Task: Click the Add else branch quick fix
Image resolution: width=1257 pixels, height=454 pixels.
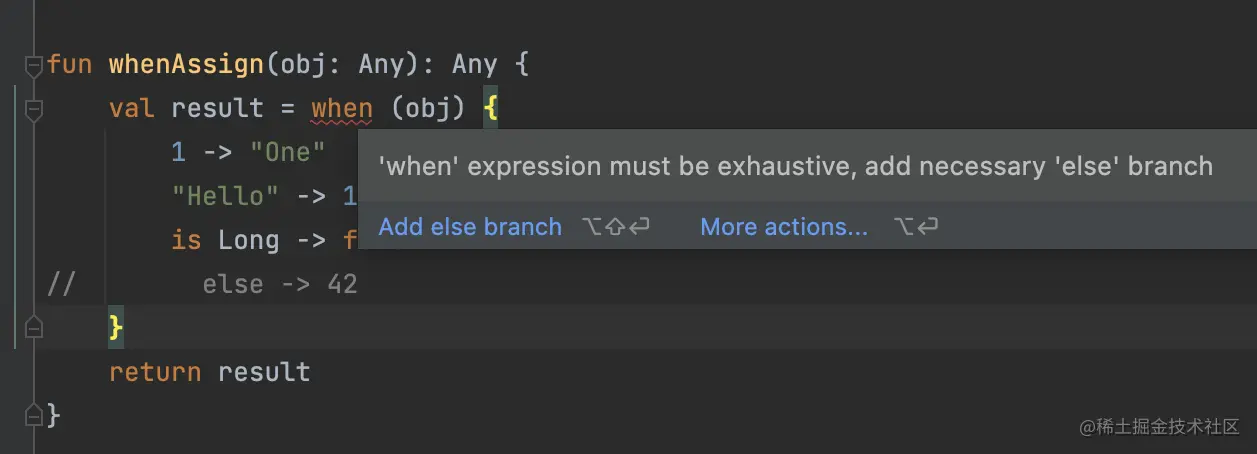Action: click(470, 227)
